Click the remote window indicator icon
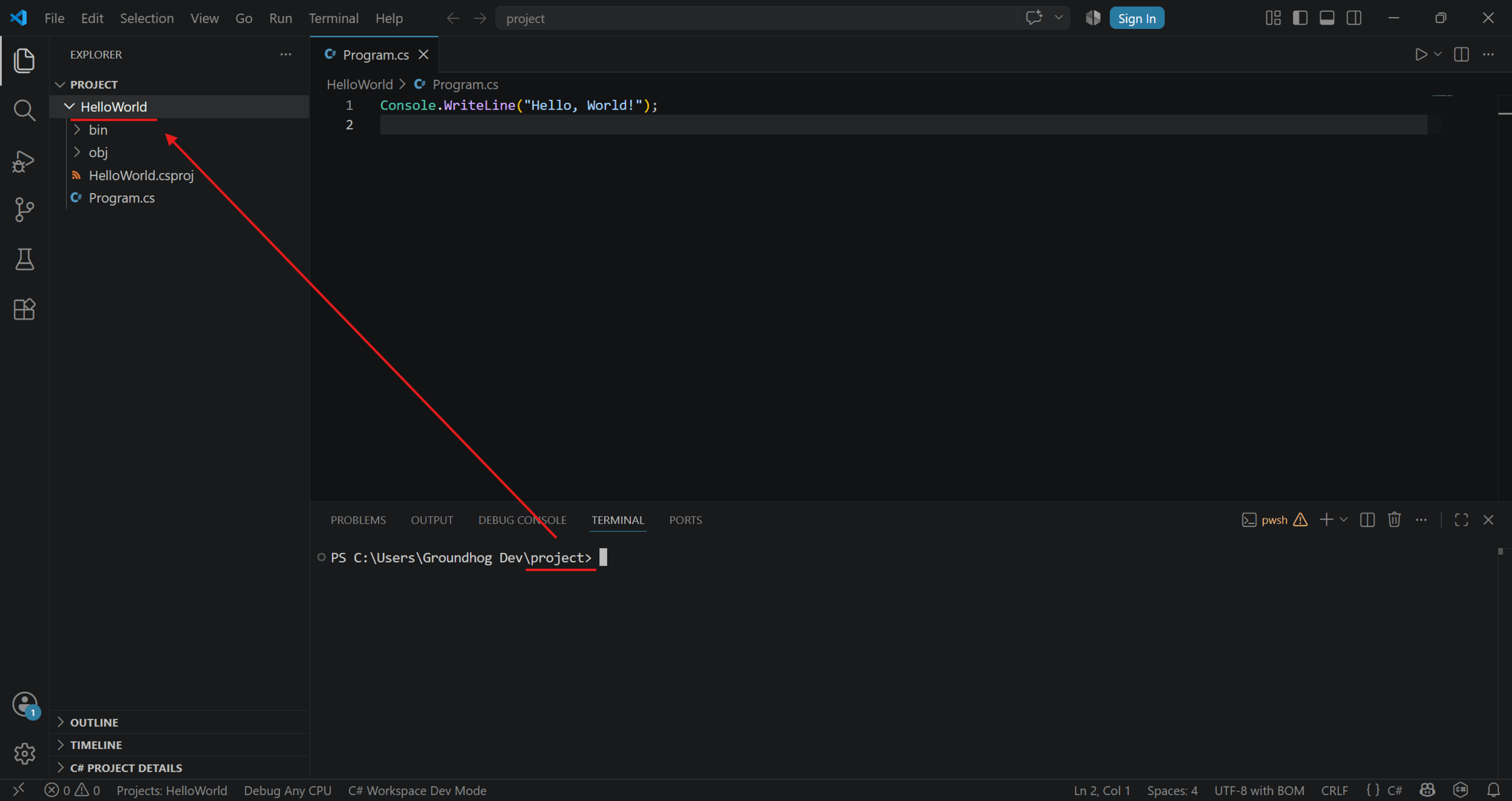Screen dimensions: 1512x801 tap(19, 790)
